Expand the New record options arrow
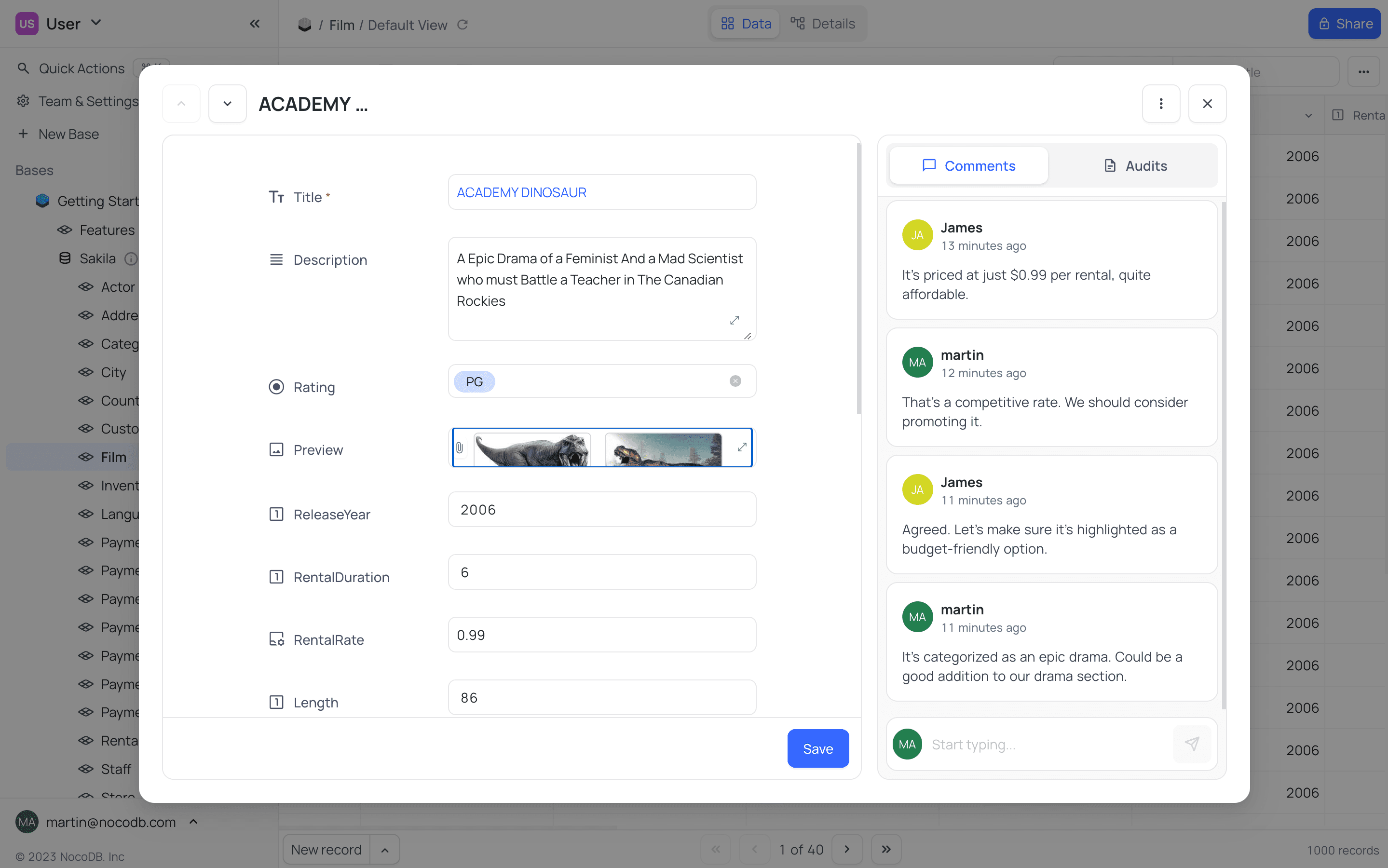1388x868 pixels. pyautogui.click(x=384, y=850)
